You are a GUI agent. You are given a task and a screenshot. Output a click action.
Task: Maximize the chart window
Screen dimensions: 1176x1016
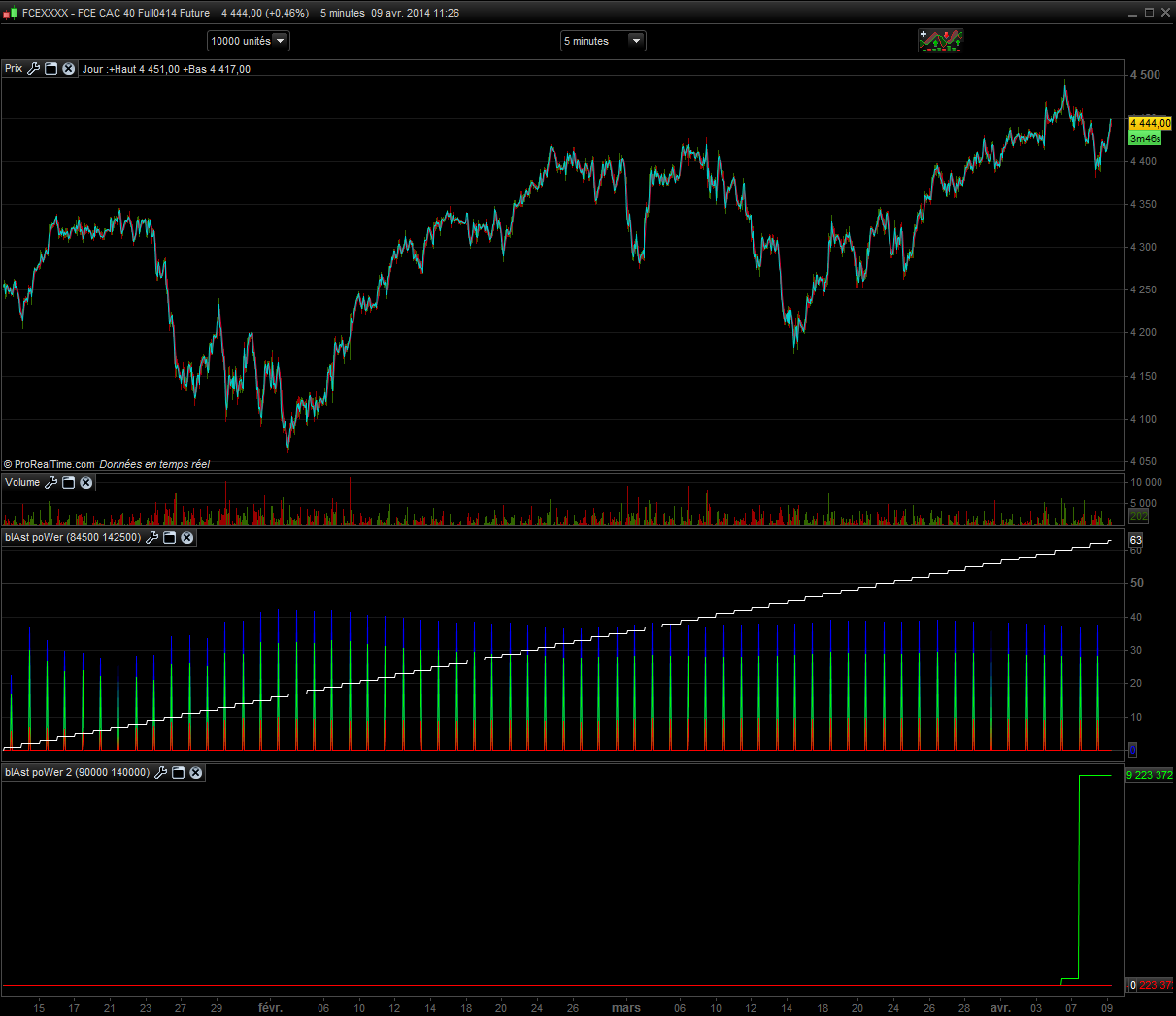pyautogui.click(x=1149, y=13)
